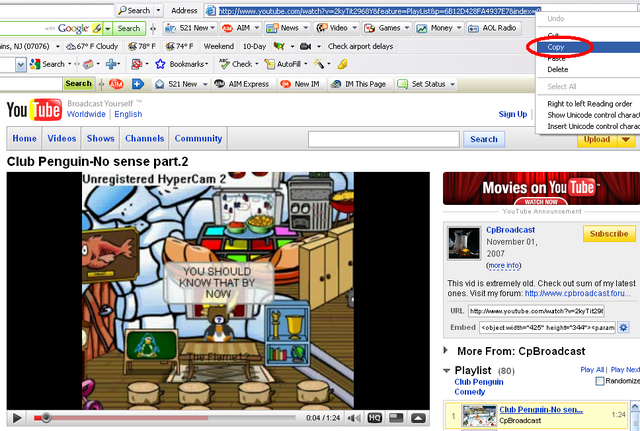Click the blue plus icon in the Google toolbar
Image resolution: width=640 pixels, height=431 pixels.
click(x=111, y=64)
